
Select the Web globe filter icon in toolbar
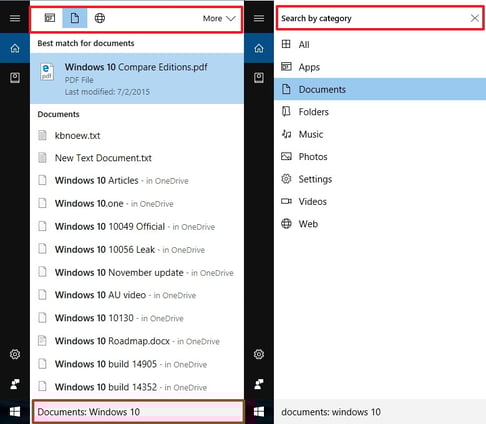pos(100,18)
